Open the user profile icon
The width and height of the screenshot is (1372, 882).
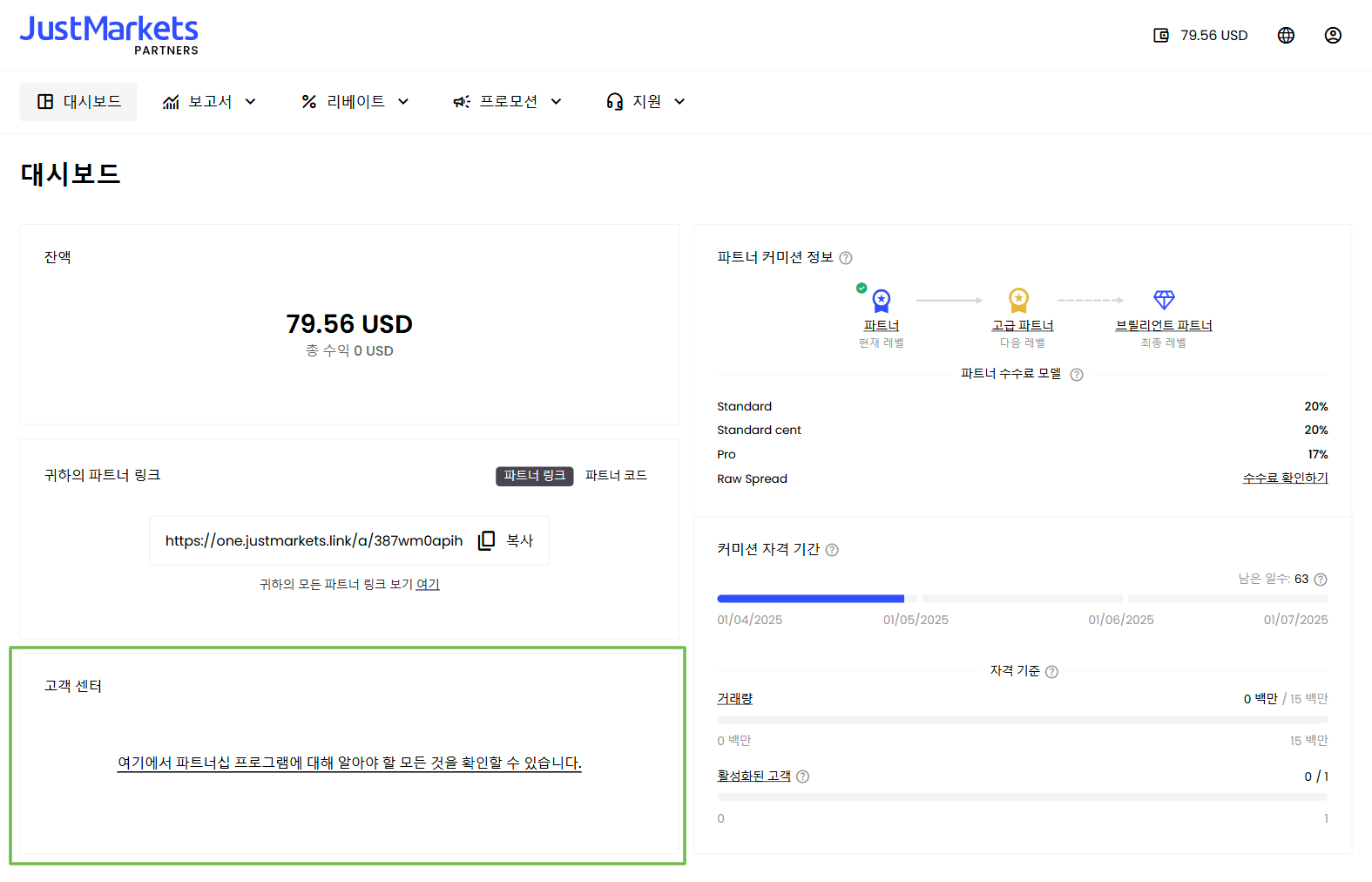tap(1333, 36)
